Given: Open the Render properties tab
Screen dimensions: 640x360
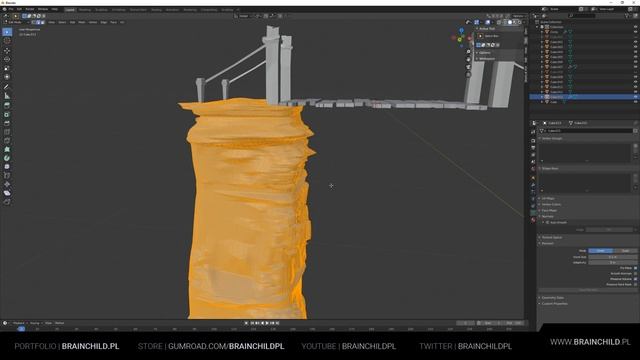Looking at the screenshot, I should click(x=533, y=140).
